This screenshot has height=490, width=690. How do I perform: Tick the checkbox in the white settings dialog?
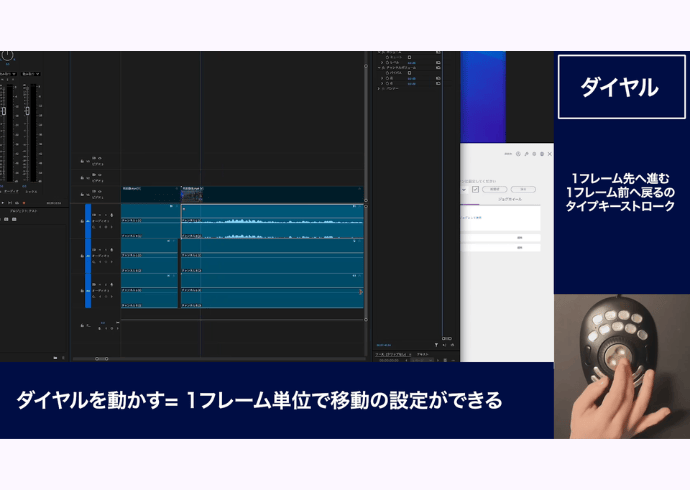tap(475, 188)
